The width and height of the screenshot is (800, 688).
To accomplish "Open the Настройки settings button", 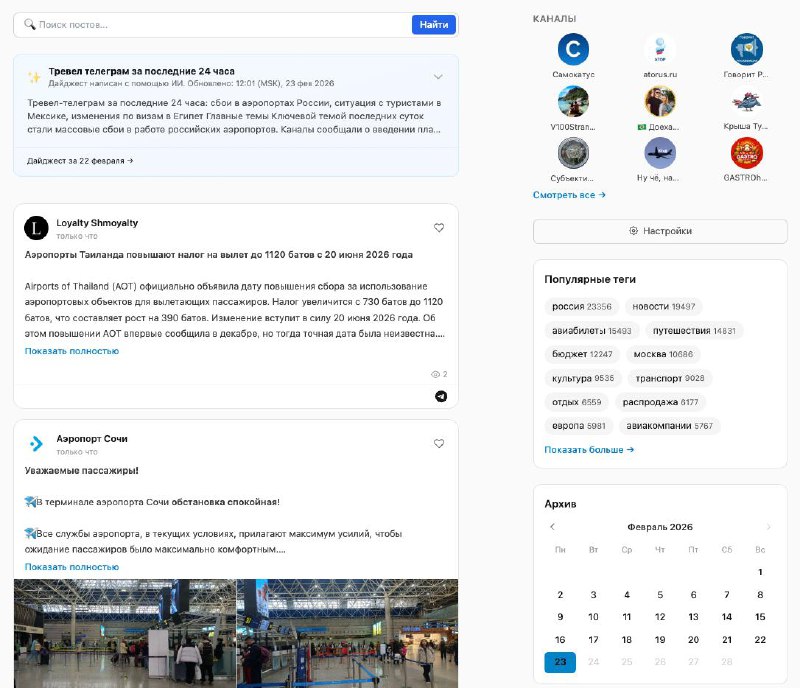I will [660, 231].
